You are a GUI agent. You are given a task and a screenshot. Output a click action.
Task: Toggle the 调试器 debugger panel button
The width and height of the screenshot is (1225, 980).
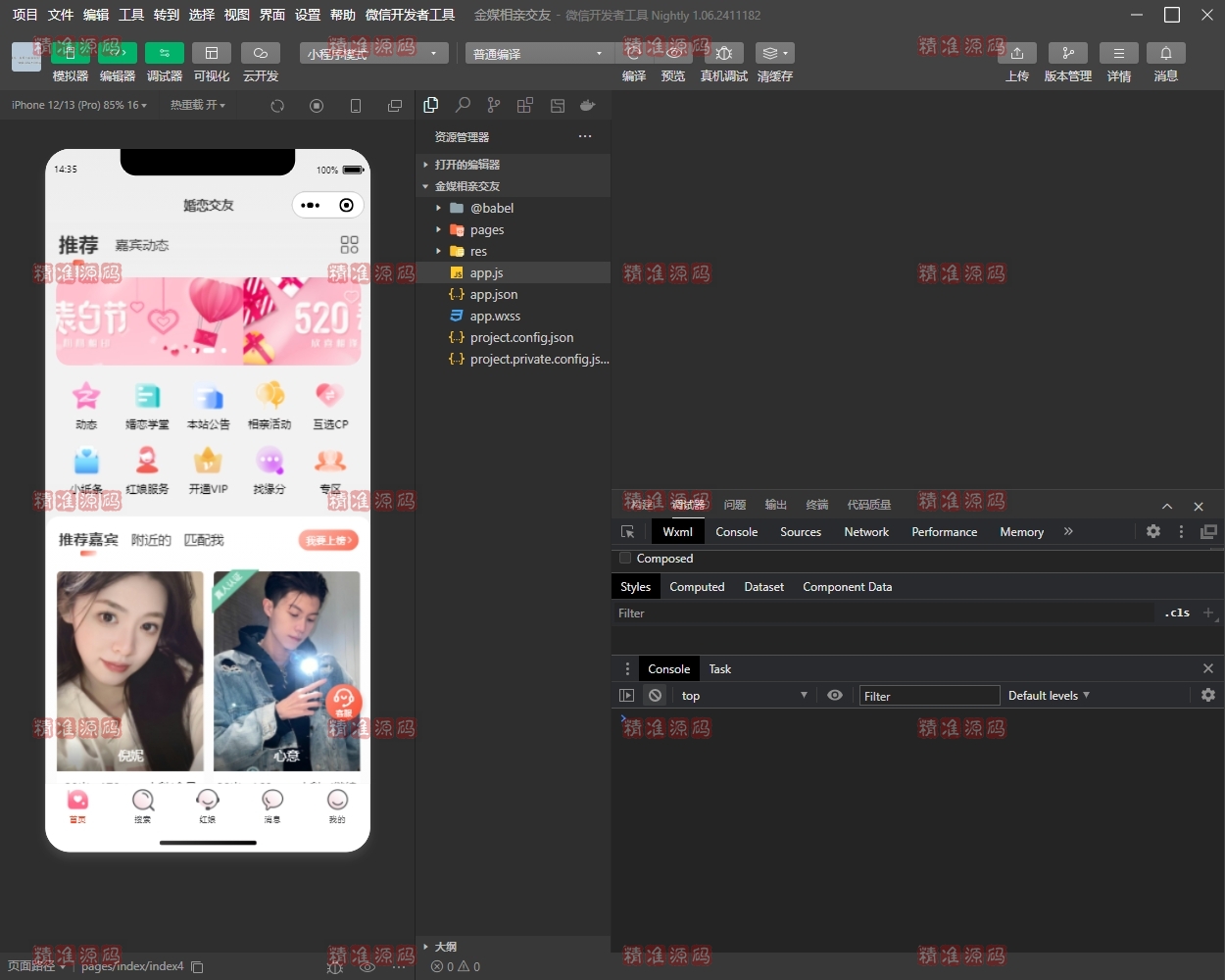(164, 53)
